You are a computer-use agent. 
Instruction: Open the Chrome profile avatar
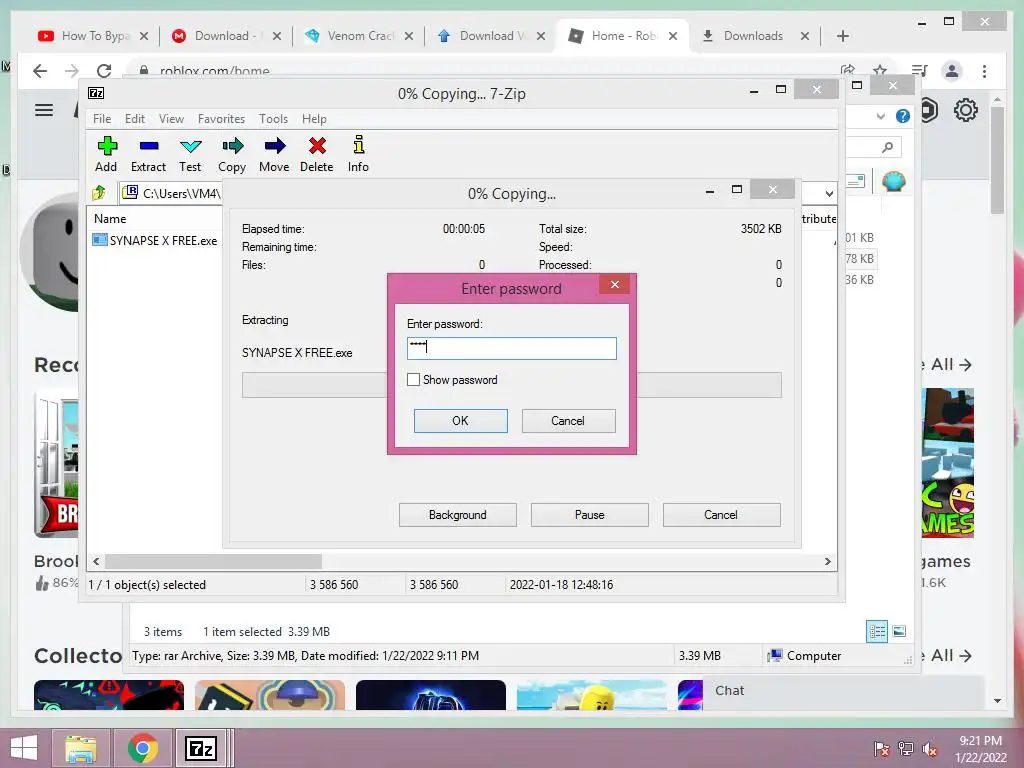pyautogui.click(x=952, y=71)
